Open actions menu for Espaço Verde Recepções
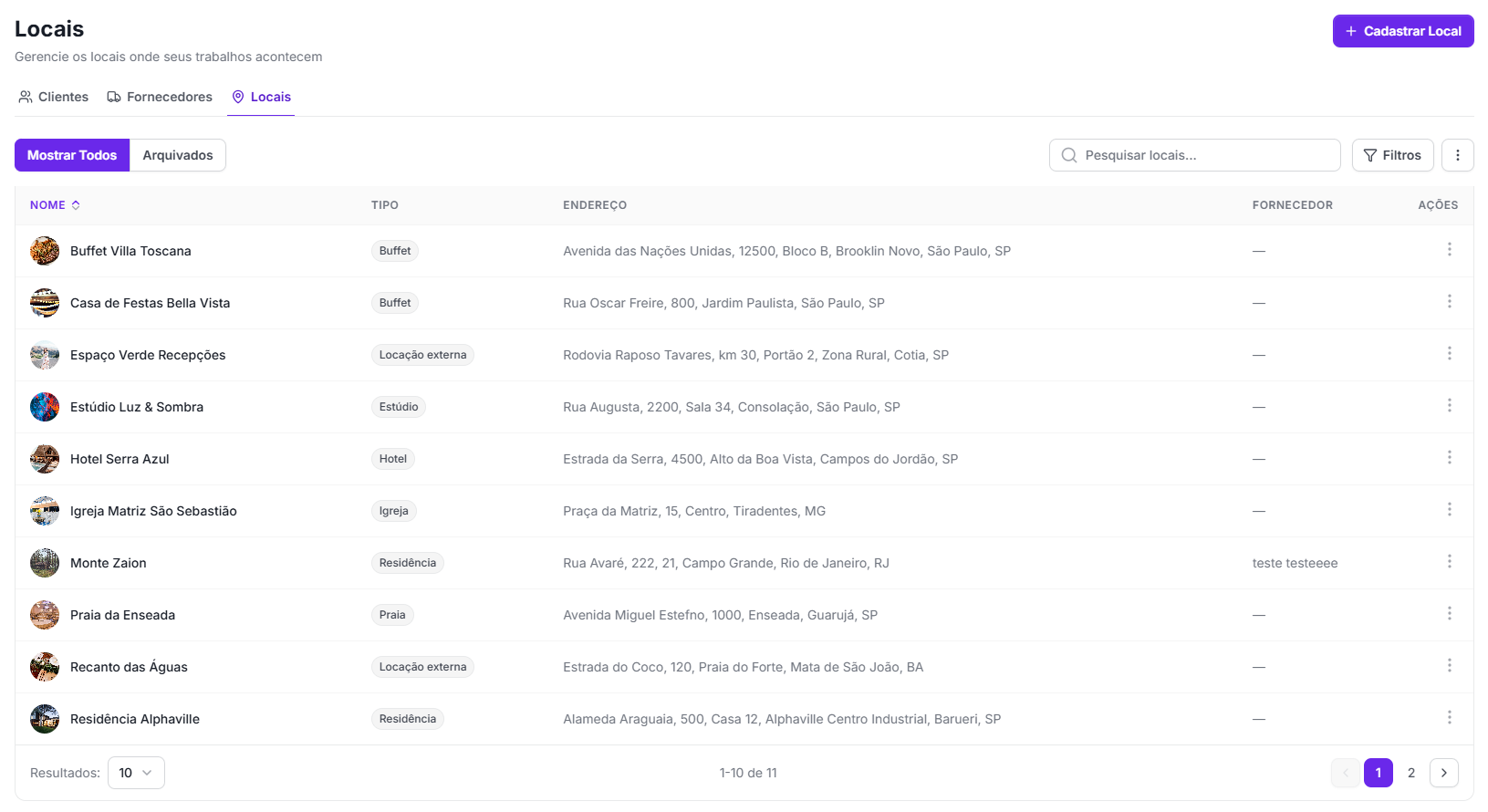The image size is (1488, 812). 1449,354
